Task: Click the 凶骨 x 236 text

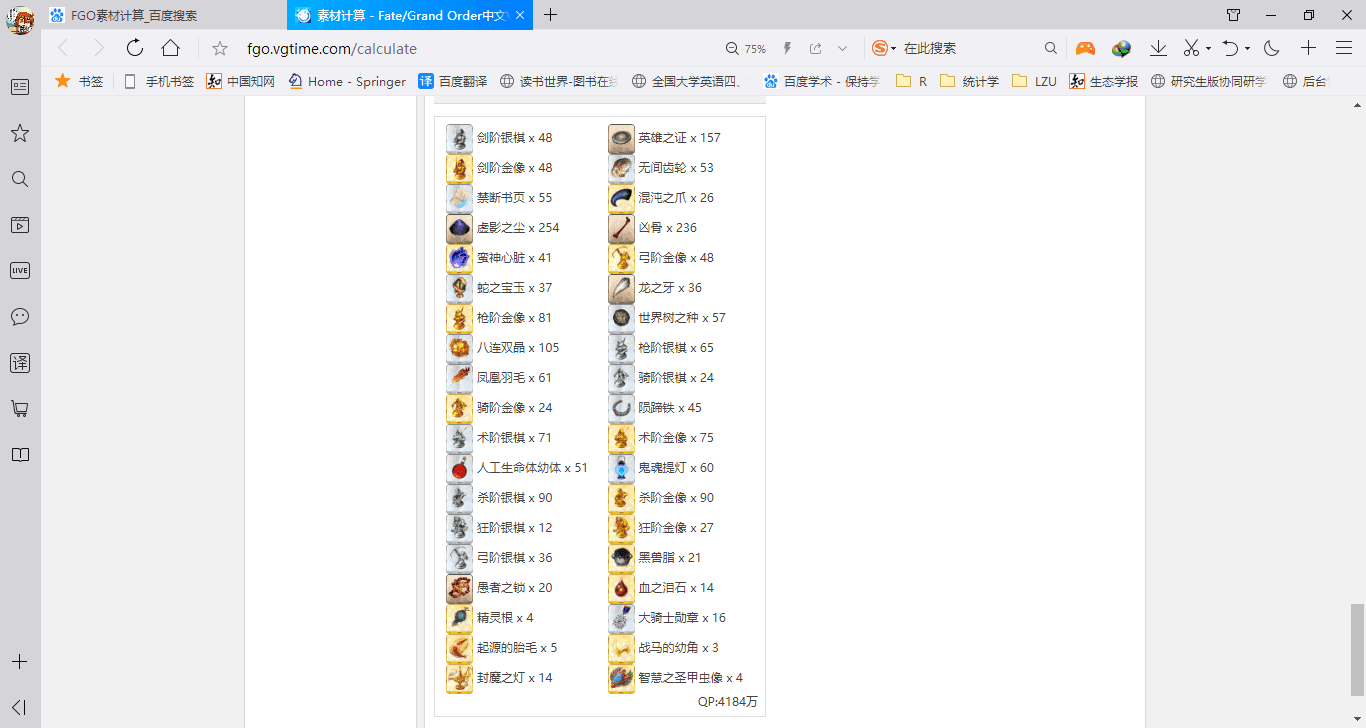Action: click(668, 228)
